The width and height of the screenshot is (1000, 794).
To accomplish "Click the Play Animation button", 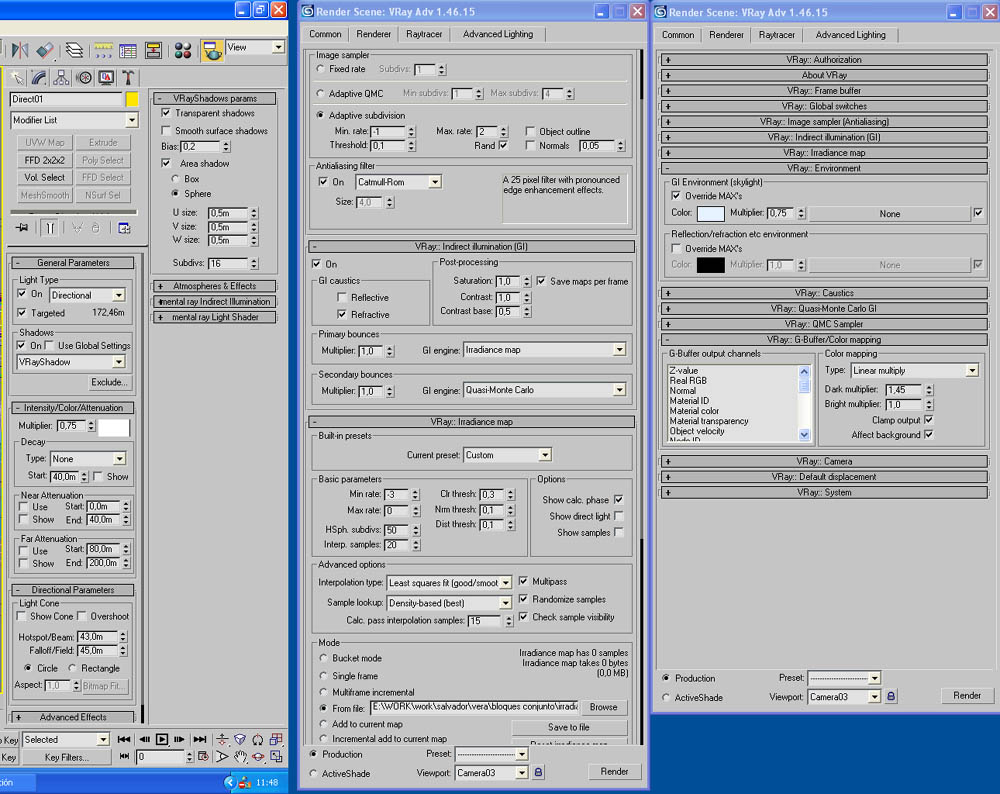I will (x=162, y=739).
